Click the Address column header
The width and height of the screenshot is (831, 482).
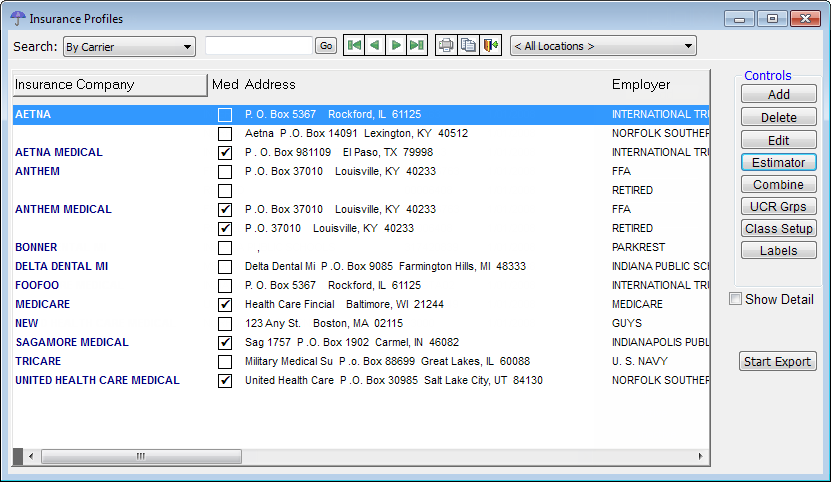click(270, 85)
